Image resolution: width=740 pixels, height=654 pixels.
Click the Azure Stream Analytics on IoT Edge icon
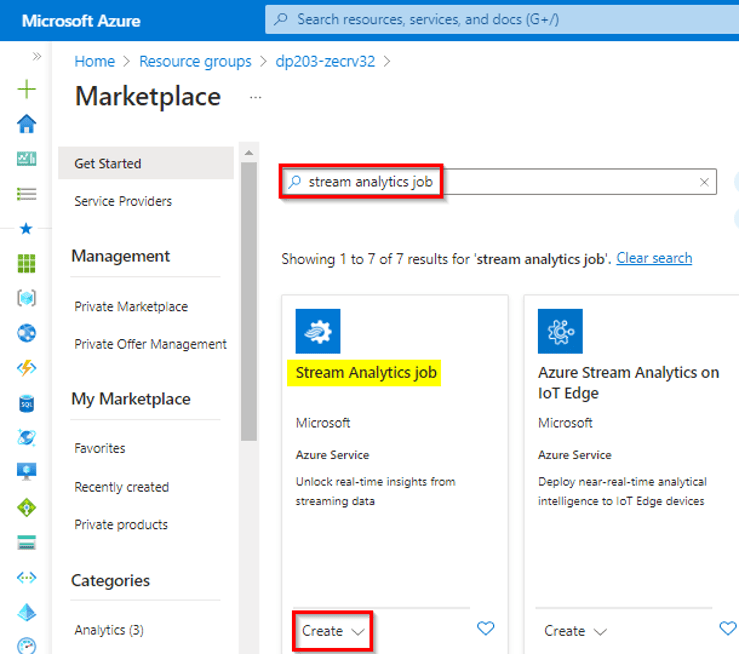(x=560, y=331)
